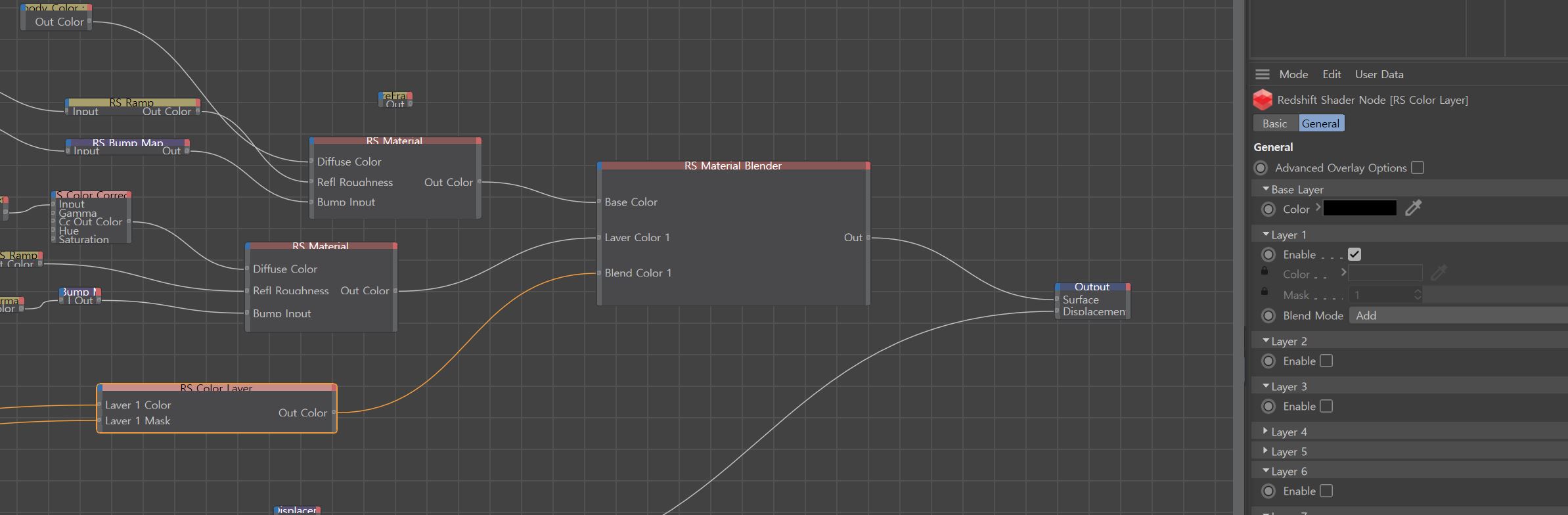Viewport: 1568px width, 515px height.
Task: Check the Layer 2 Enable checkbox
Action: 1326,361
